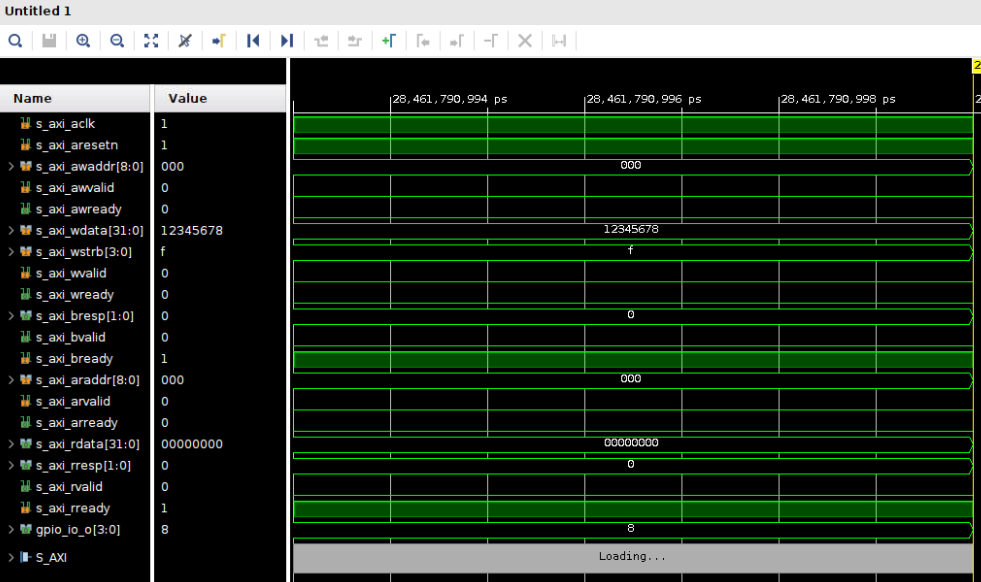Expand the s_axi_bresp[1:0] bus
This screenshot has width=981, height=582.
(11, 316)
